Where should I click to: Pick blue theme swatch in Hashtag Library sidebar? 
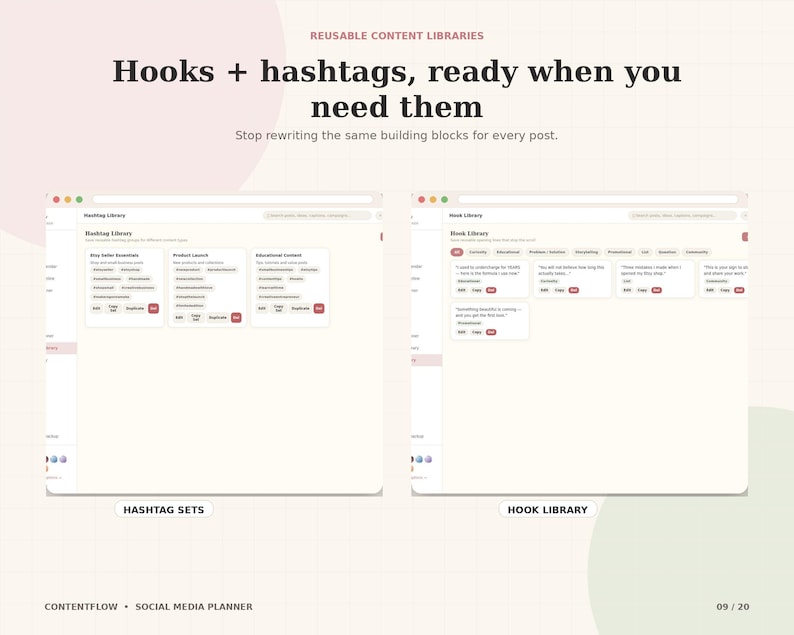point(54,459)
